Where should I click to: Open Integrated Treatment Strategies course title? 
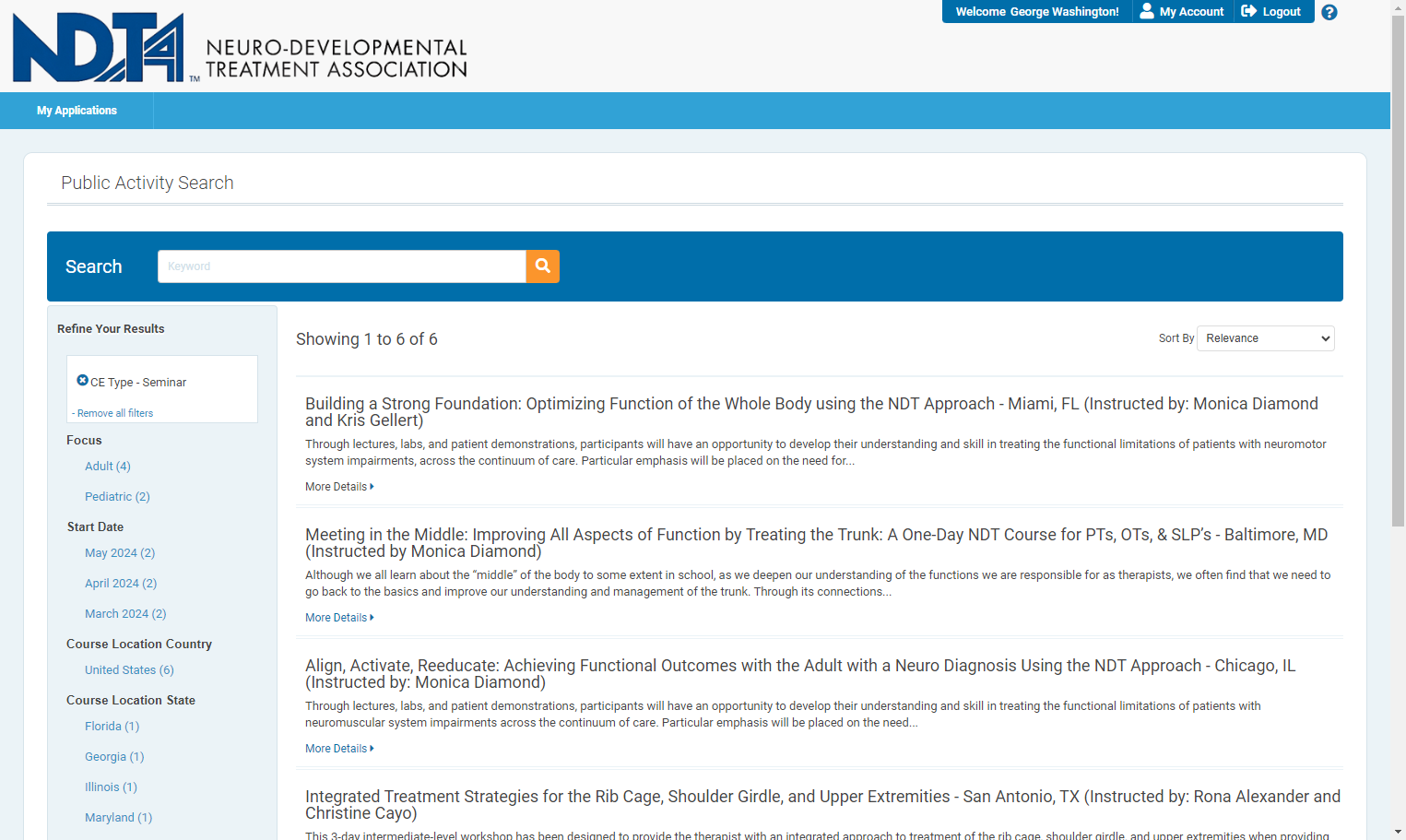tap(822, 805)
